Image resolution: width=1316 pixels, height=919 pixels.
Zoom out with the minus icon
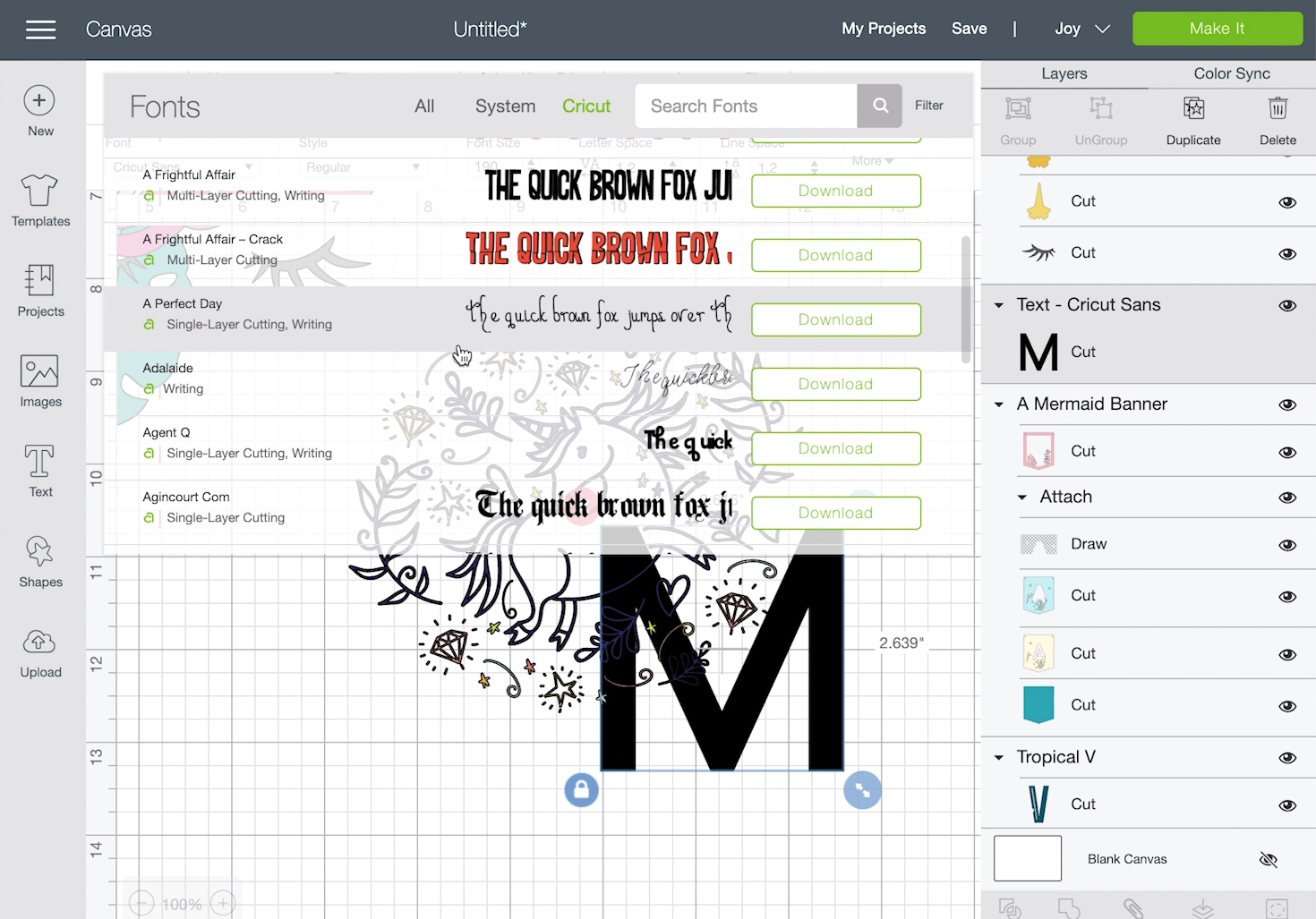pyautogui.click(x=141, y=904)
